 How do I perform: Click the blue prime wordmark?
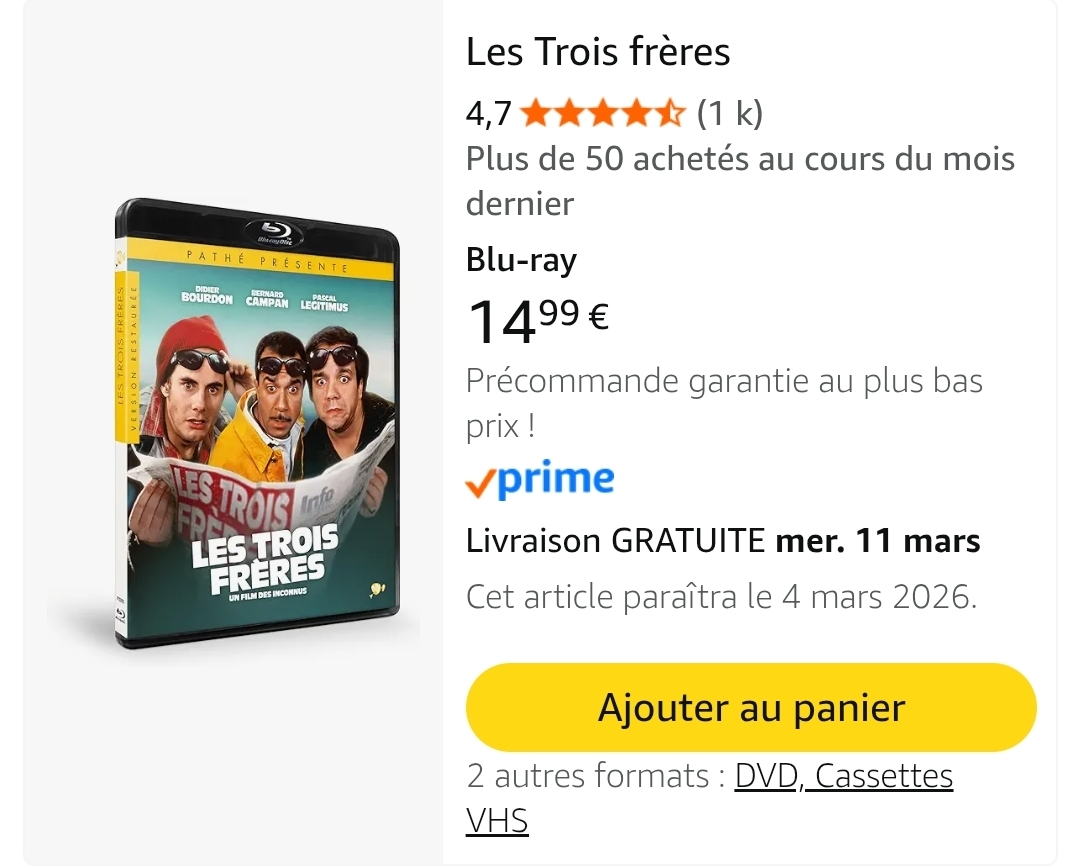click(x=556, y=480)
